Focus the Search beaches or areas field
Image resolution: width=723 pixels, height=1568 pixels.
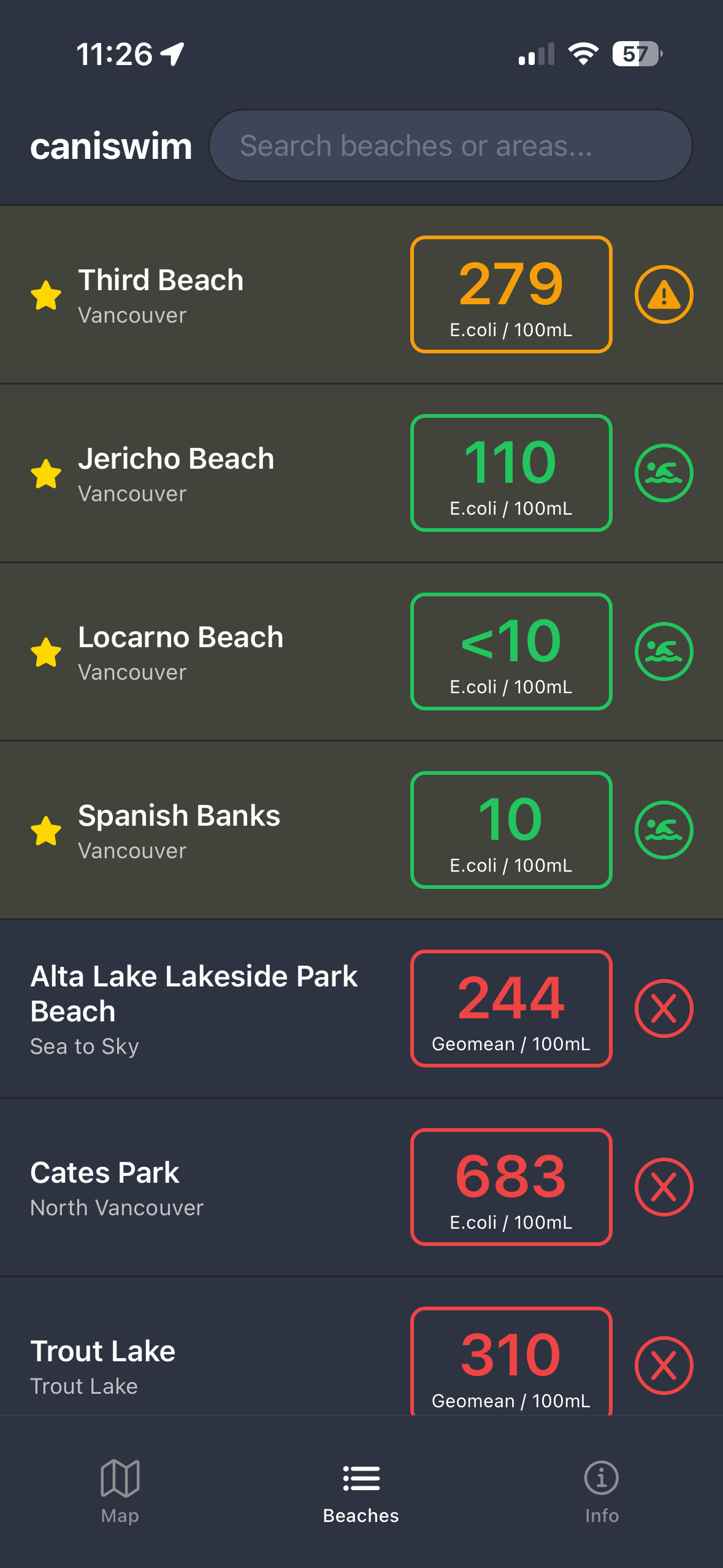(451, 146)
